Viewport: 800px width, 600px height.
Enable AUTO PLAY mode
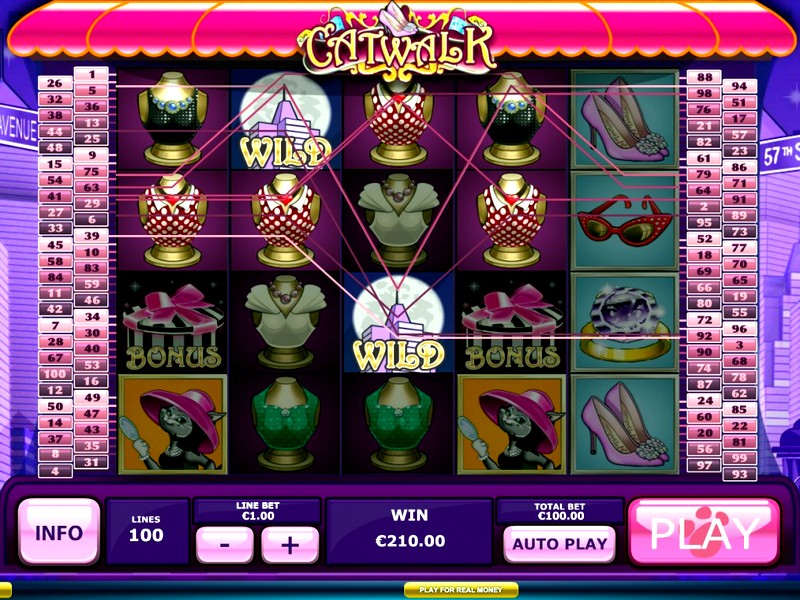coord(560,544)
